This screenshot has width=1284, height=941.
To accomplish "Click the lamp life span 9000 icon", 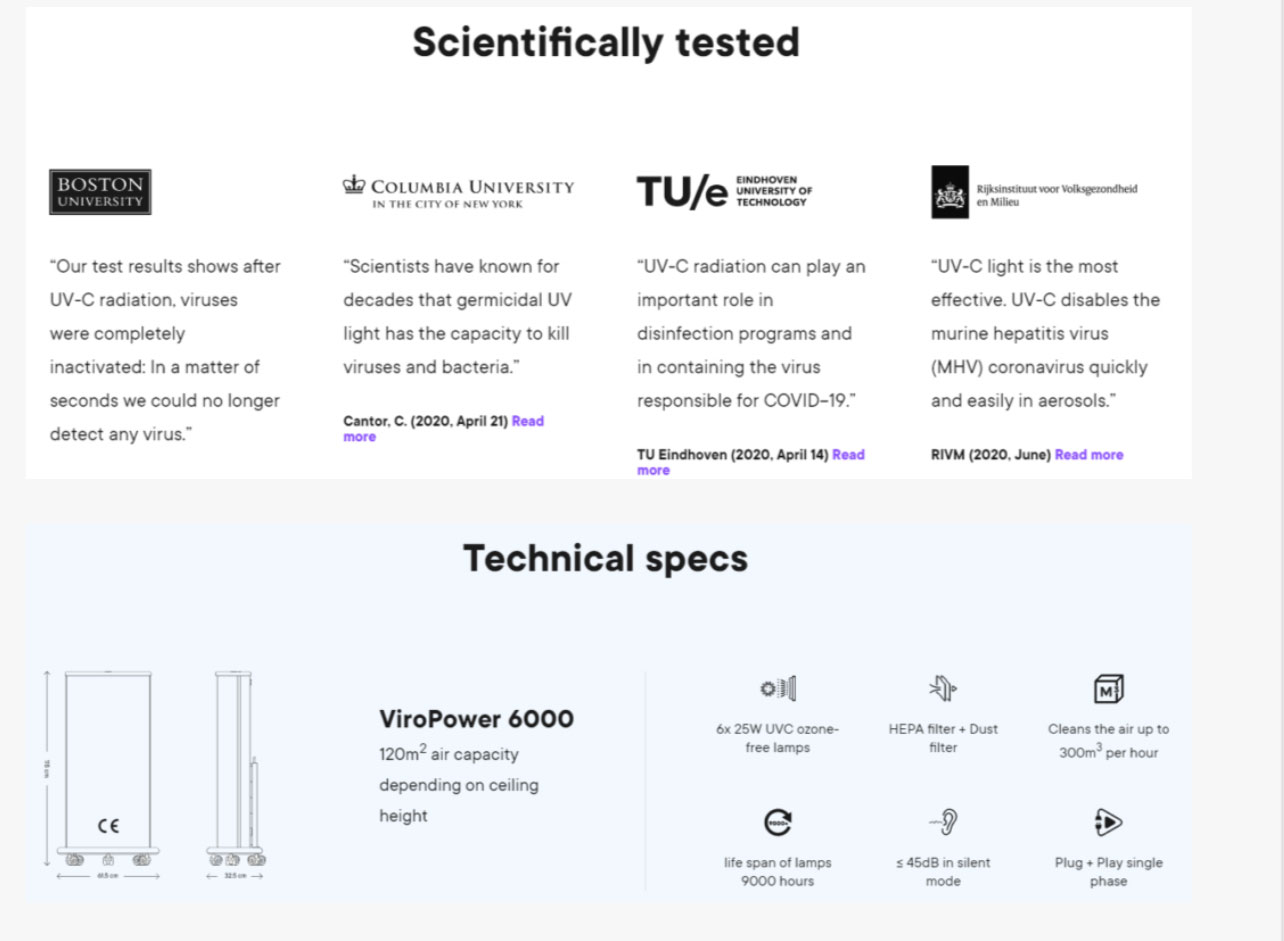I will [x=777, y=822].
